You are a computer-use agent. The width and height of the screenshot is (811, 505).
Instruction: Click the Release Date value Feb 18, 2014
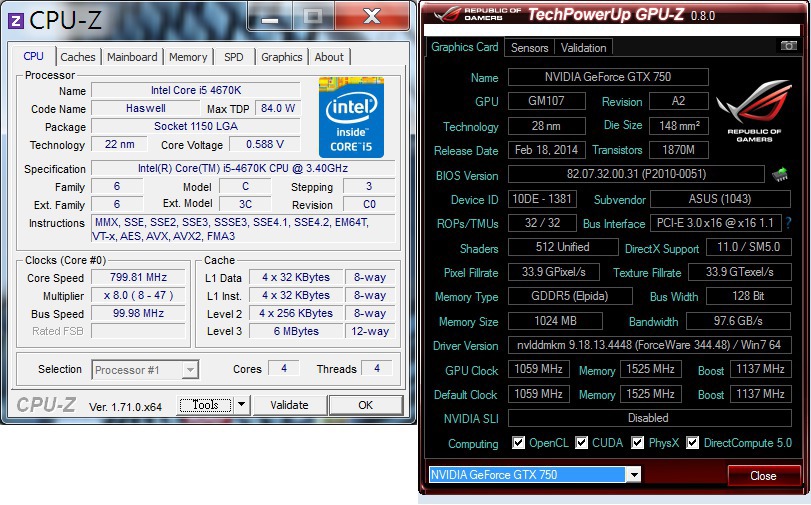point(547,150)
